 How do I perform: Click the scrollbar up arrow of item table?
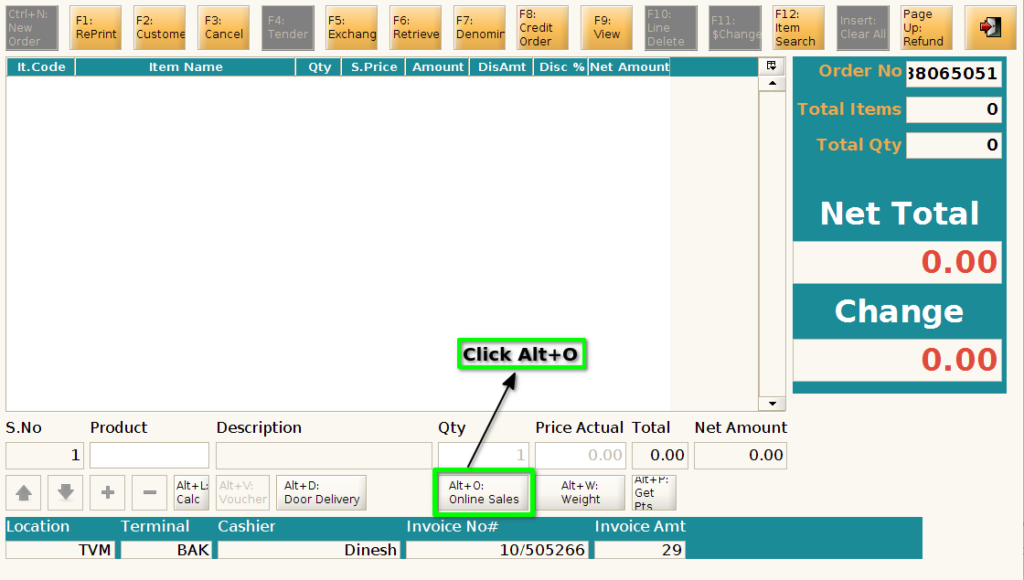click(x=772, y=84)
